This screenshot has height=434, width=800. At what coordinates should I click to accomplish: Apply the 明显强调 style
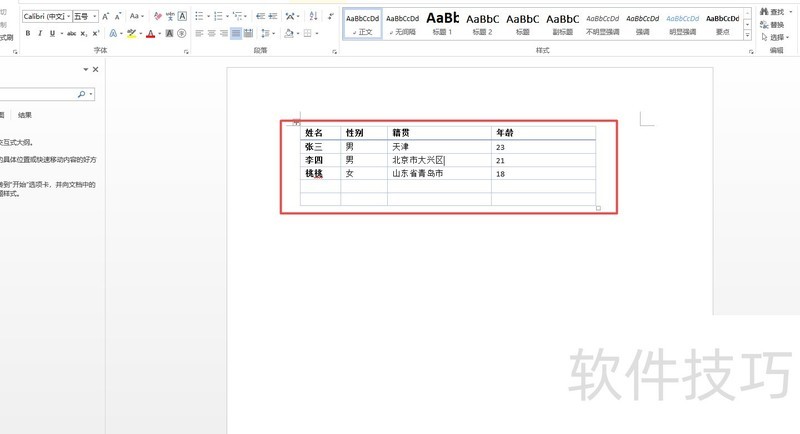(683, 24)
